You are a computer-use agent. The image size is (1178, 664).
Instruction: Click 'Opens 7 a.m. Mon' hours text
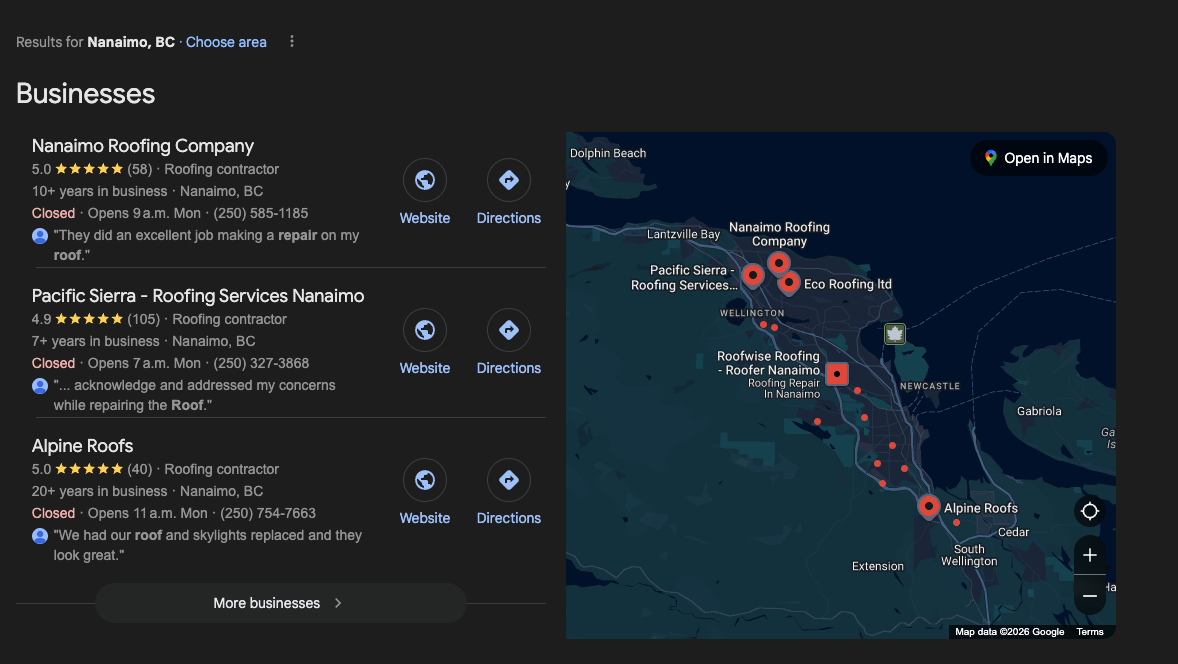(144, 364)
